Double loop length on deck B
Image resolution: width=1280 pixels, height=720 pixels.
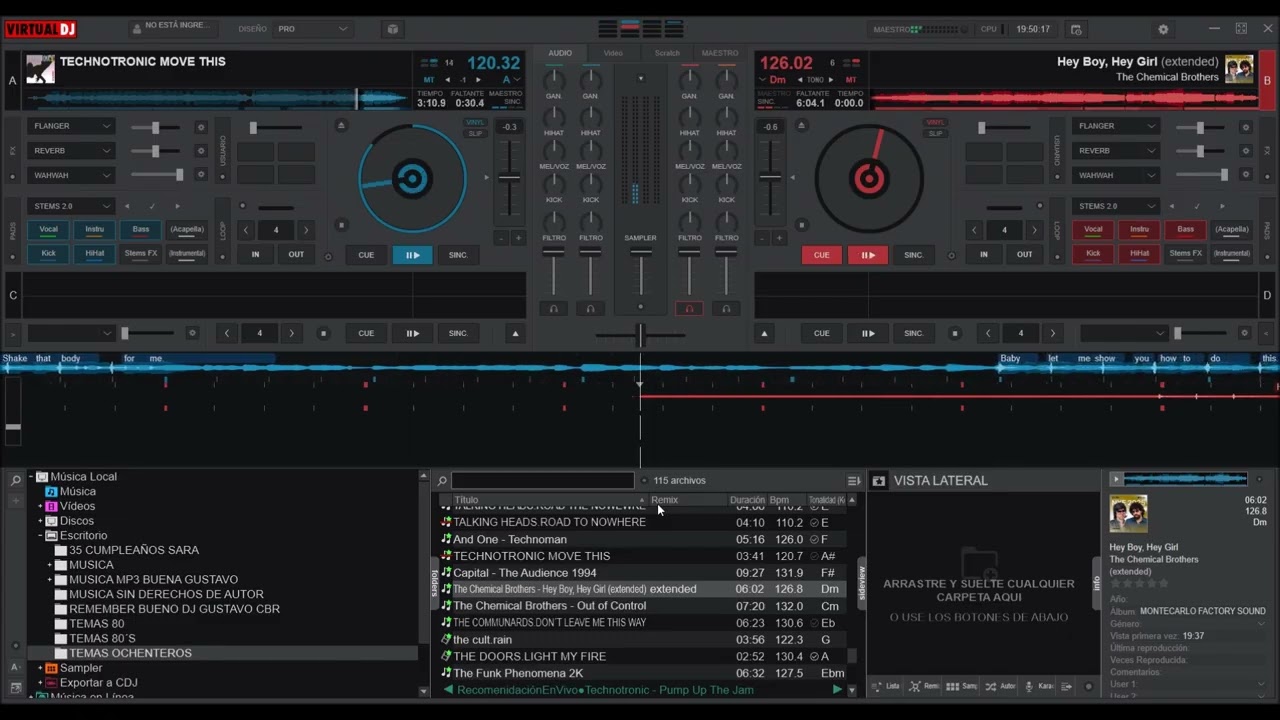point(1035,230)
